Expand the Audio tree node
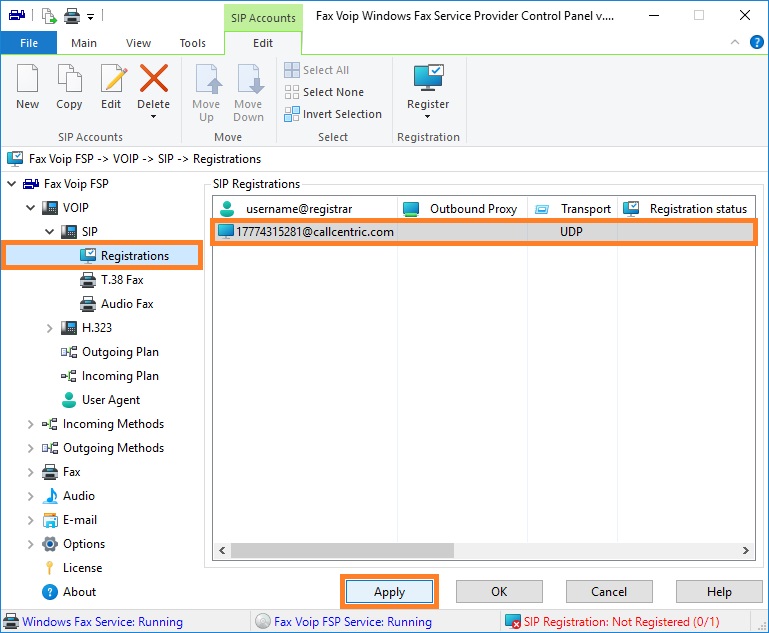 pyautogui.click(x=30, y=496)
